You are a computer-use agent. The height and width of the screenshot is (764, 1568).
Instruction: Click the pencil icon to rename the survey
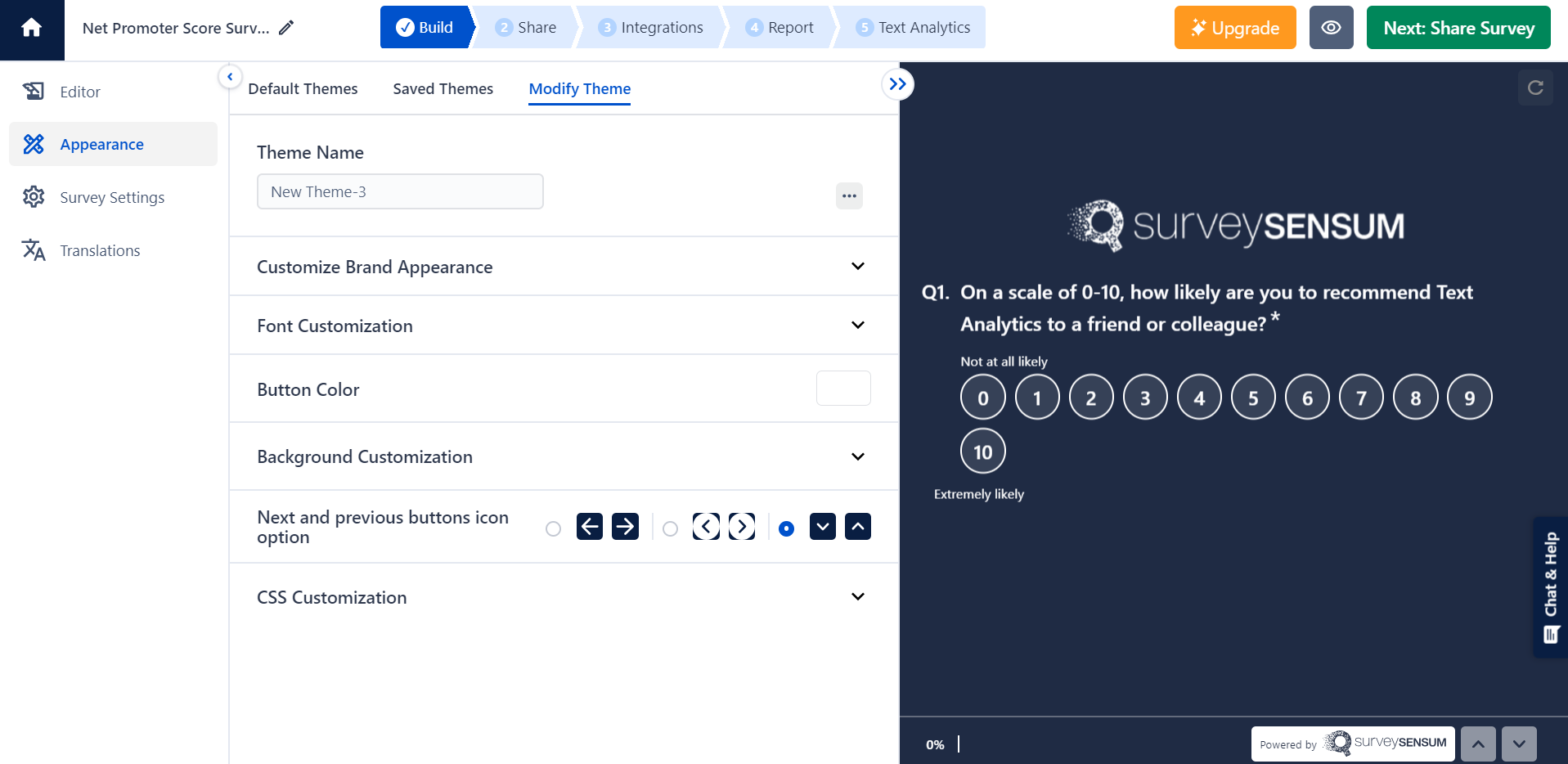(286, 27)
